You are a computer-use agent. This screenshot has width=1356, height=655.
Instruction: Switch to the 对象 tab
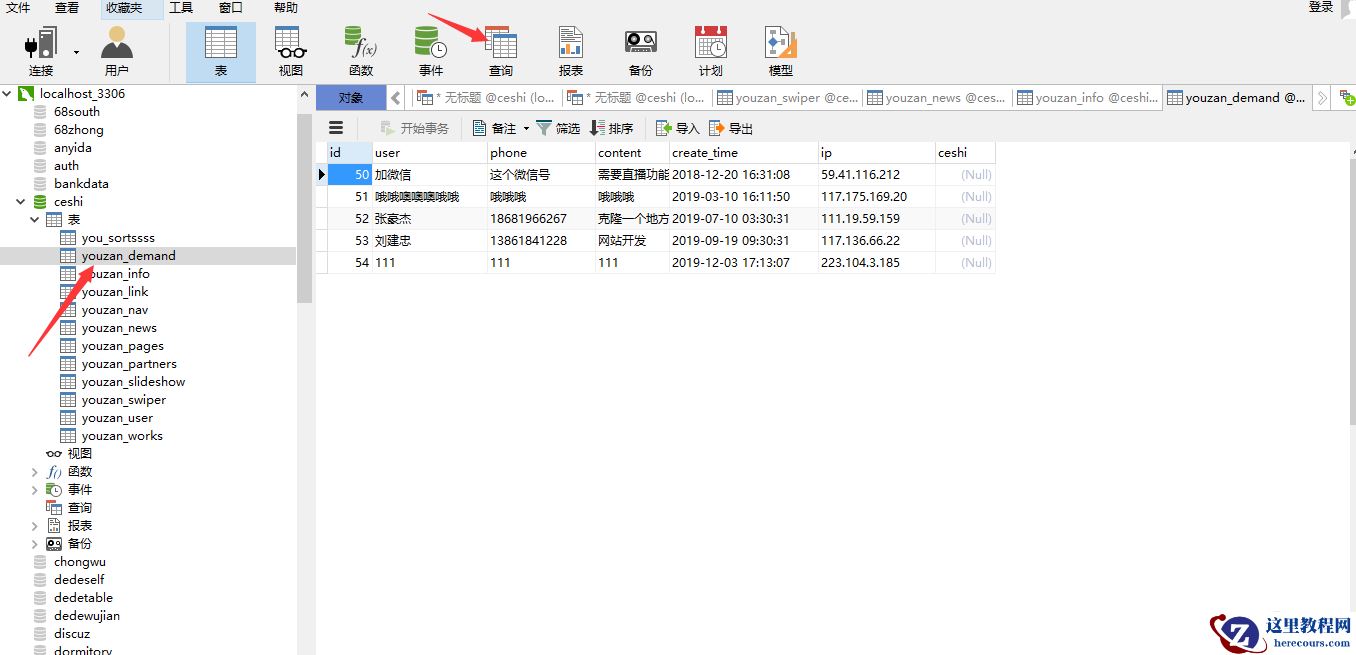[x=351, y=97]
